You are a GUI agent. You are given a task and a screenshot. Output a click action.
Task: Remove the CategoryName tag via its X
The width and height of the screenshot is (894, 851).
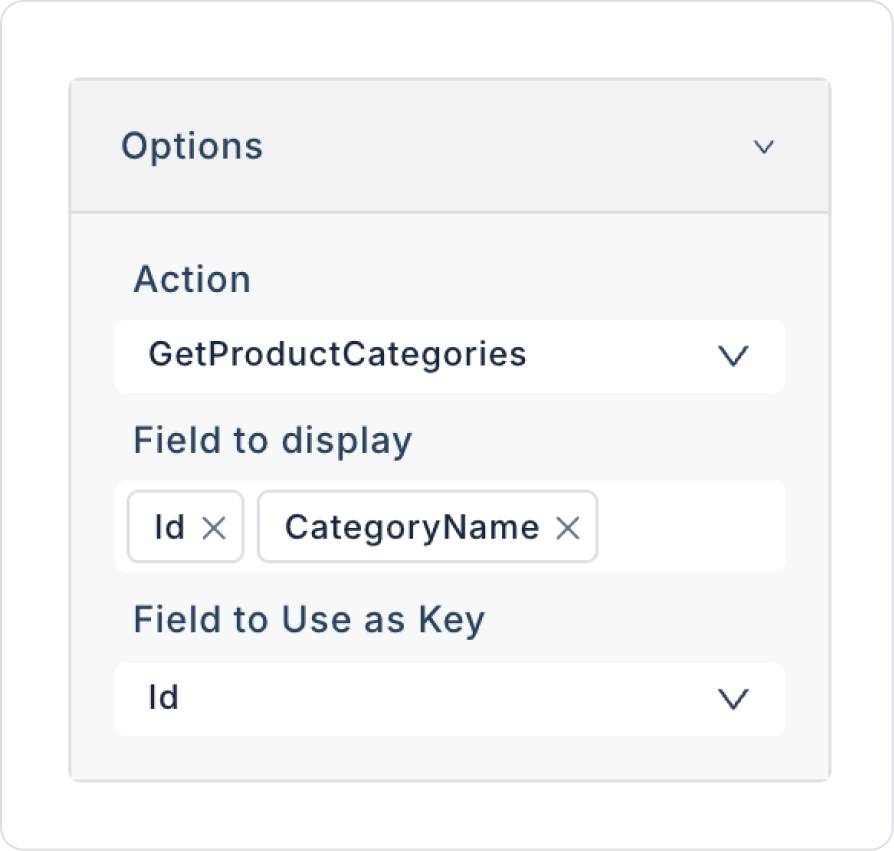[568, 528]
